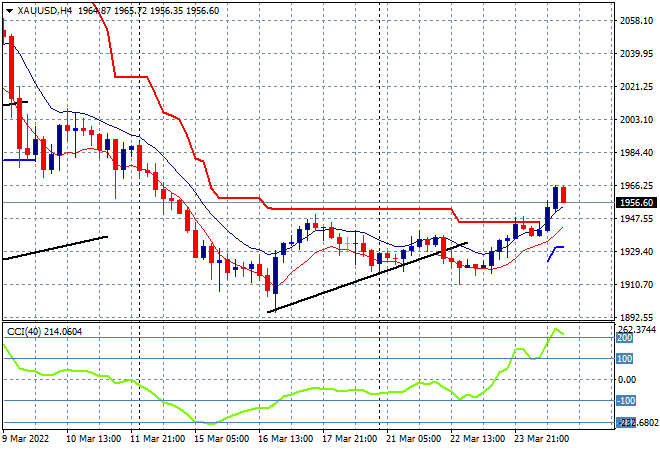Click the CCI 0.00 level label
The height and width of the screenshot is (450, 660).
pos(627,380)
